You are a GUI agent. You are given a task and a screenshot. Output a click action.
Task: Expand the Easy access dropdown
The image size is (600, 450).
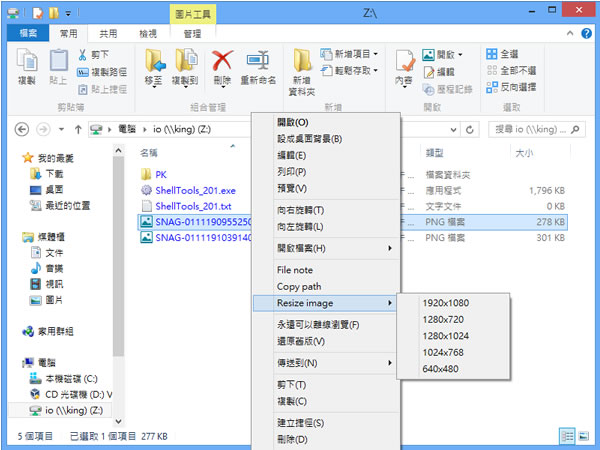pyautogui.click(x=376, y=70)
